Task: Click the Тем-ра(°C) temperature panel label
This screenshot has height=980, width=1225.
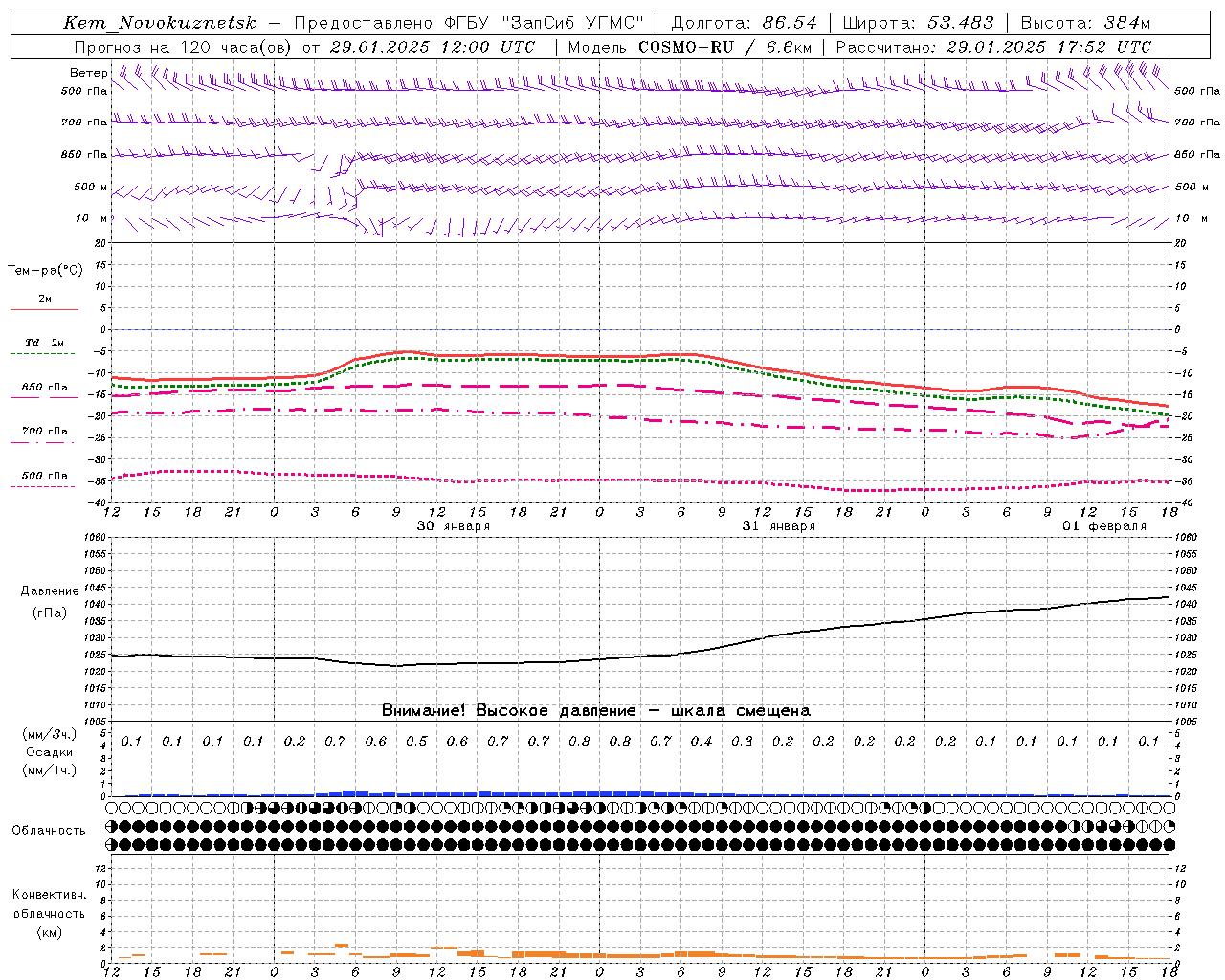Action: (45, 271)
